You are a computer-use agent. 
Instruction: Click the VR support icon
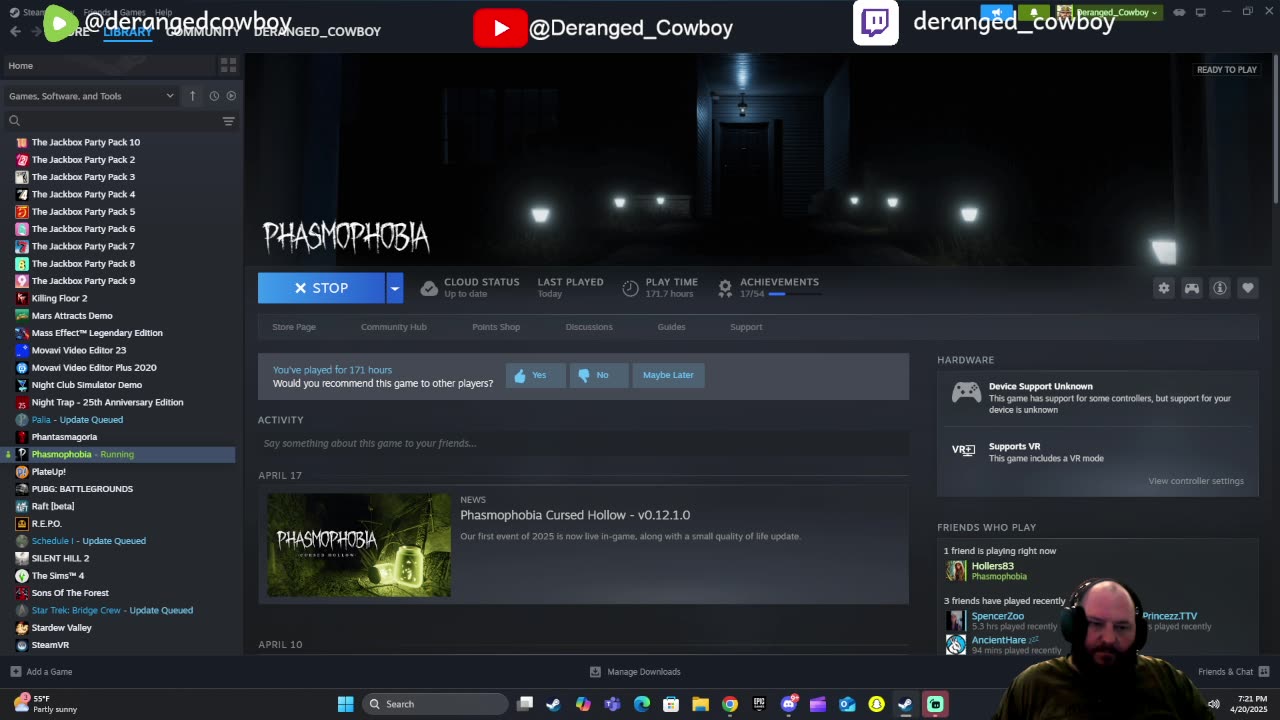[x=963, y=450]
